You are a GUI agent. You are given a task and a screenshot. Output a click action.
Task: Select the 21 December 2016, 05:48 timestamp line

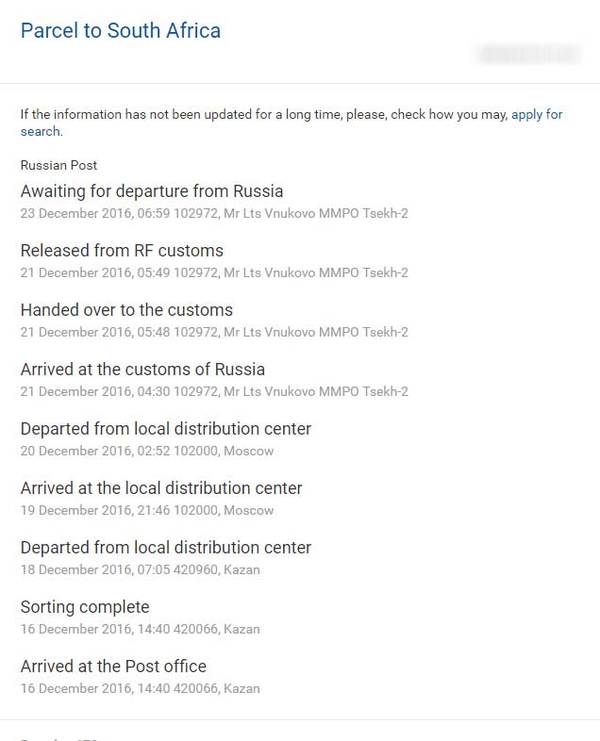click(x=214, y=332)
